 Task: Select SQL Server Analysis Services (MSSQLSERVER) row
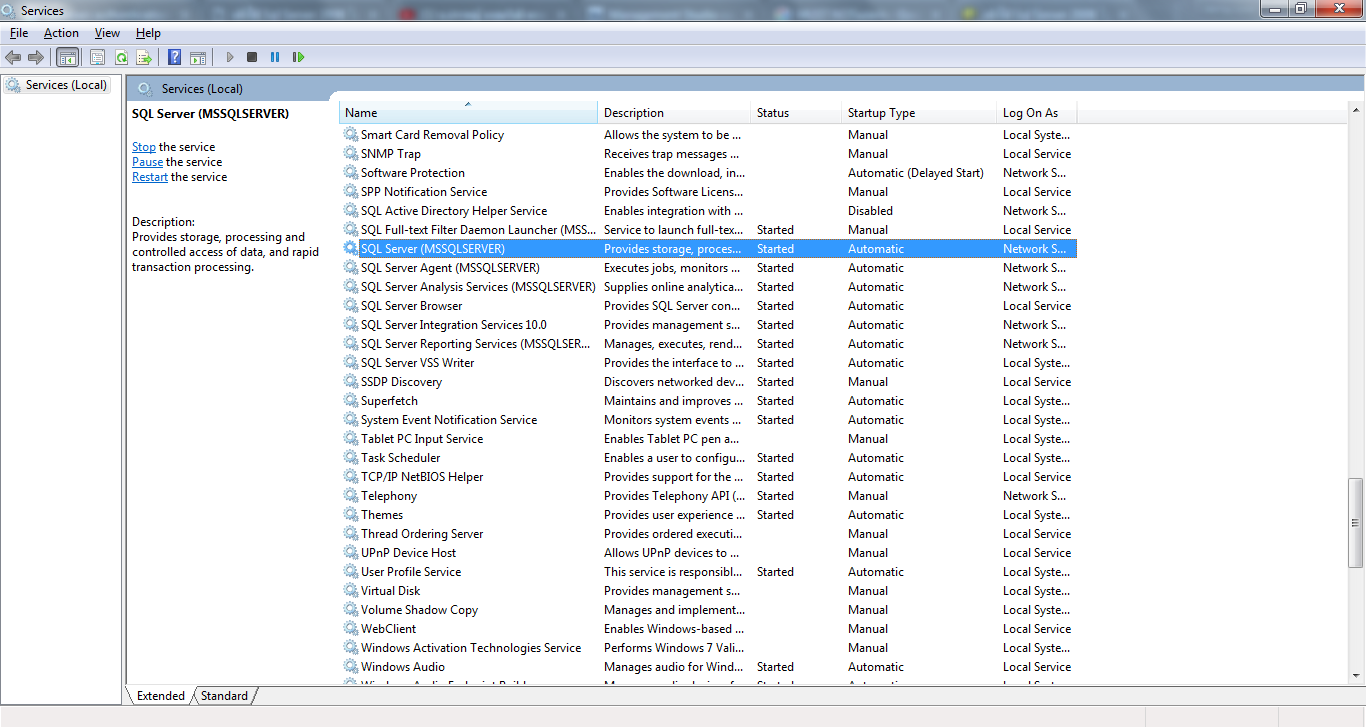click(x=708, y=286)
